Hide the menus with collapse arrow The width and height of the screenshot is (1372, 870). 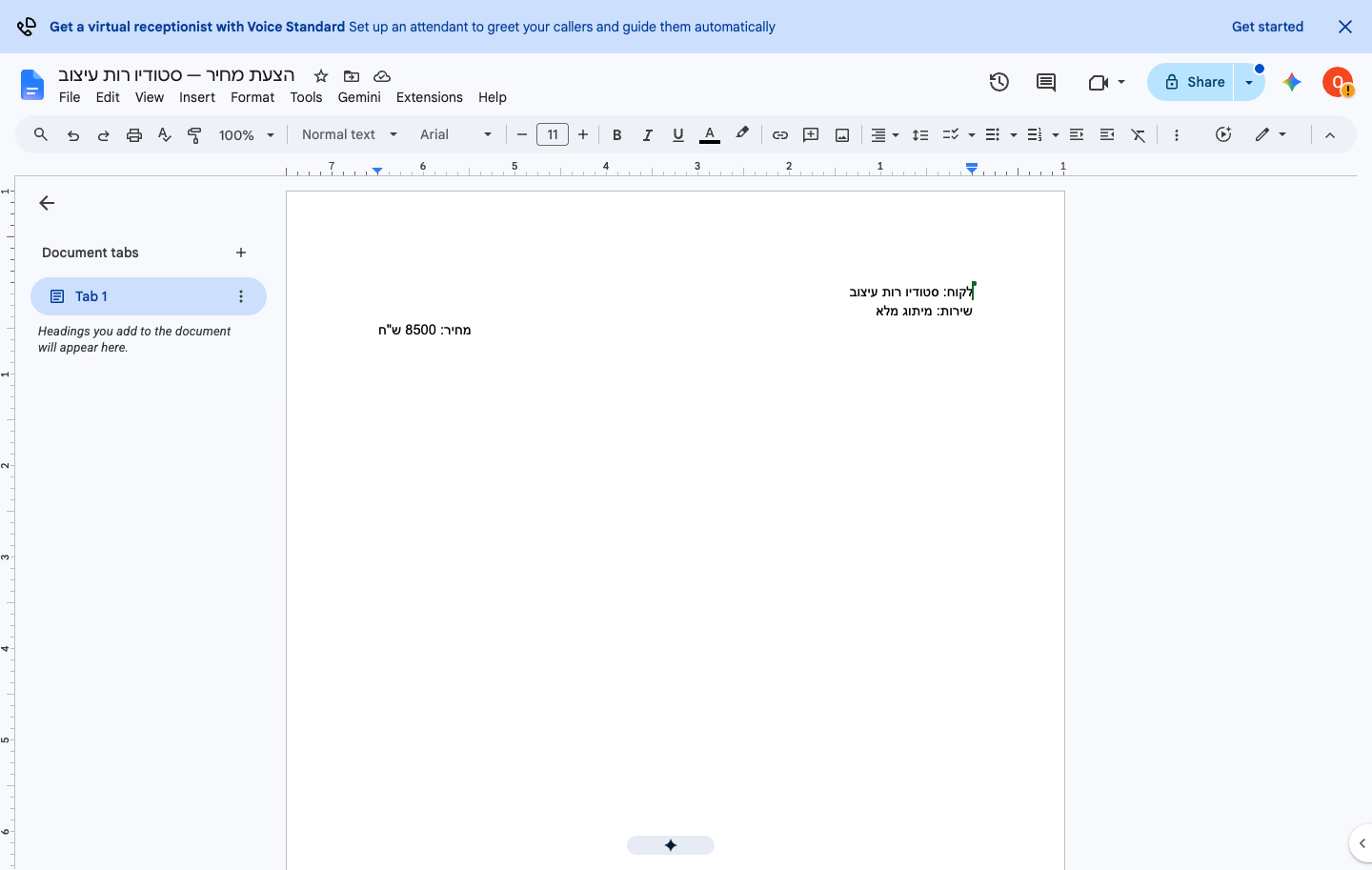[x=1330, y=135]
